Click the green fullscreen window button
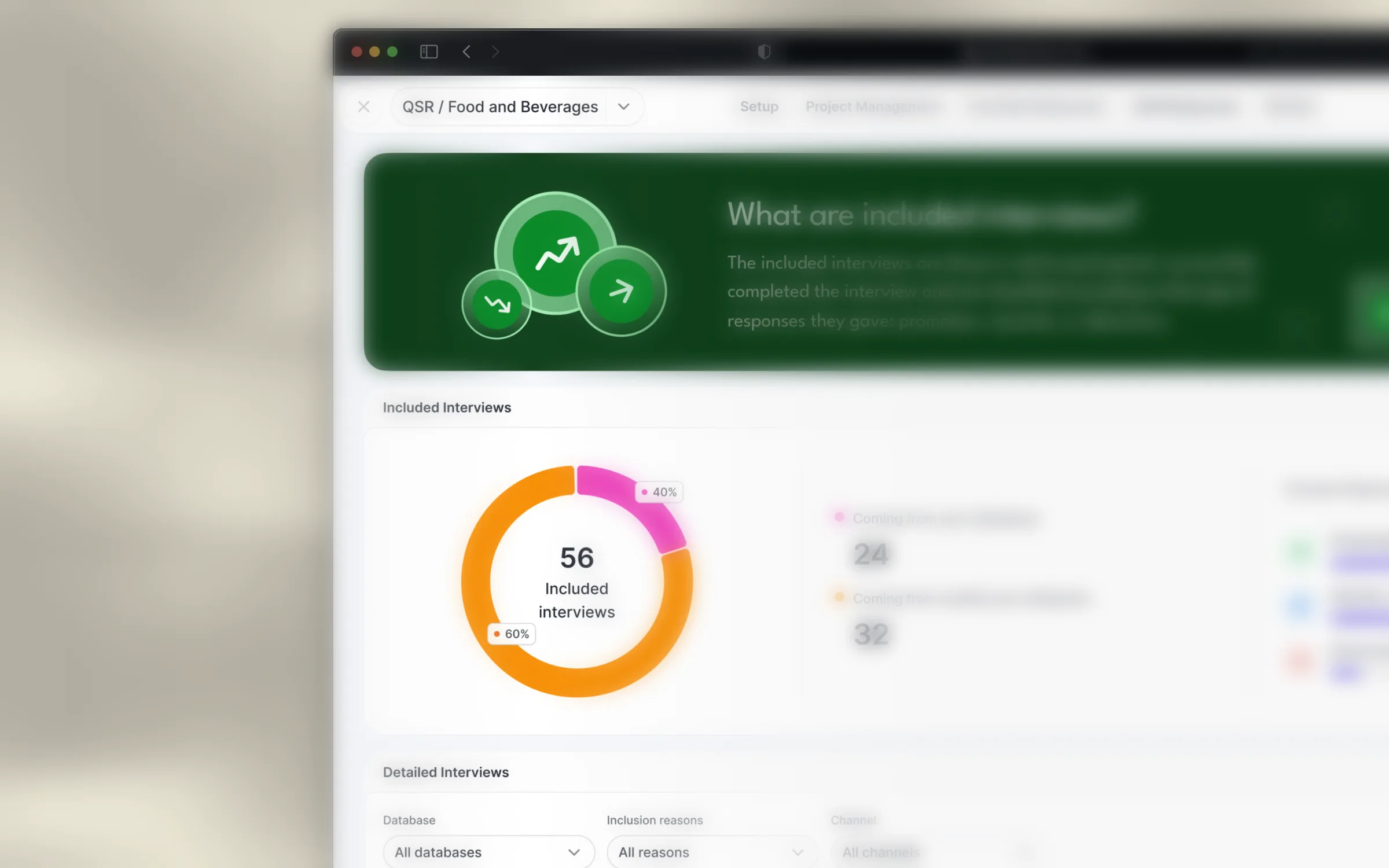1389x868 pixels. point(392,52)
